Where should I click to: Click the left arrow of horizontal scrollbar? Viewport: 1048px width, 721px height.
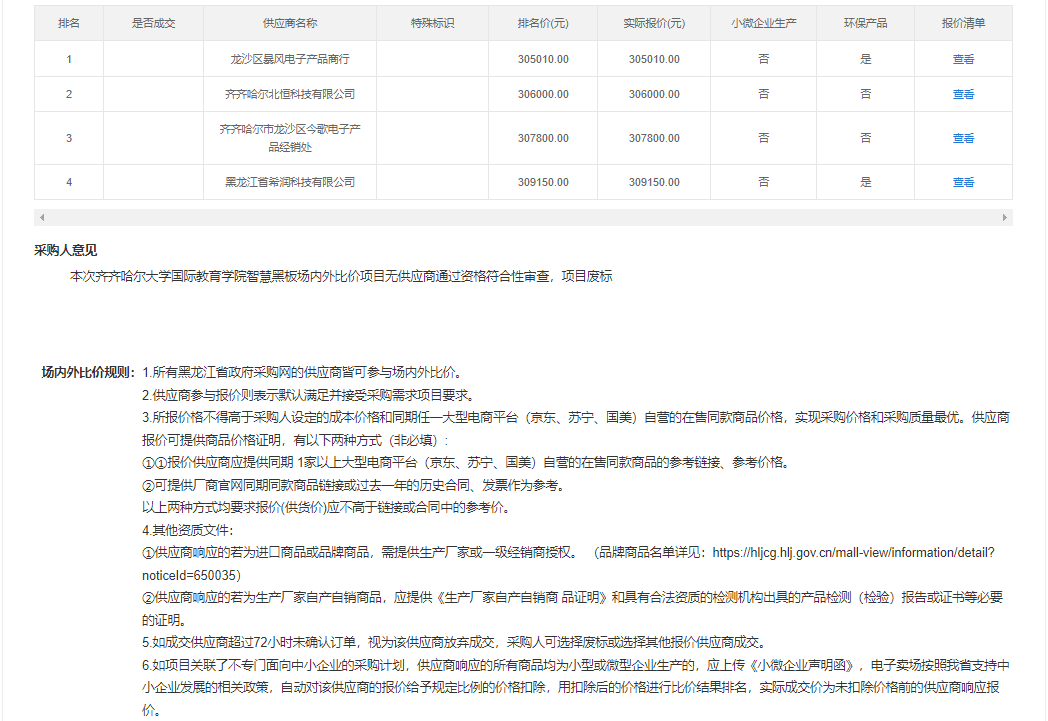[x=41, y=217]
